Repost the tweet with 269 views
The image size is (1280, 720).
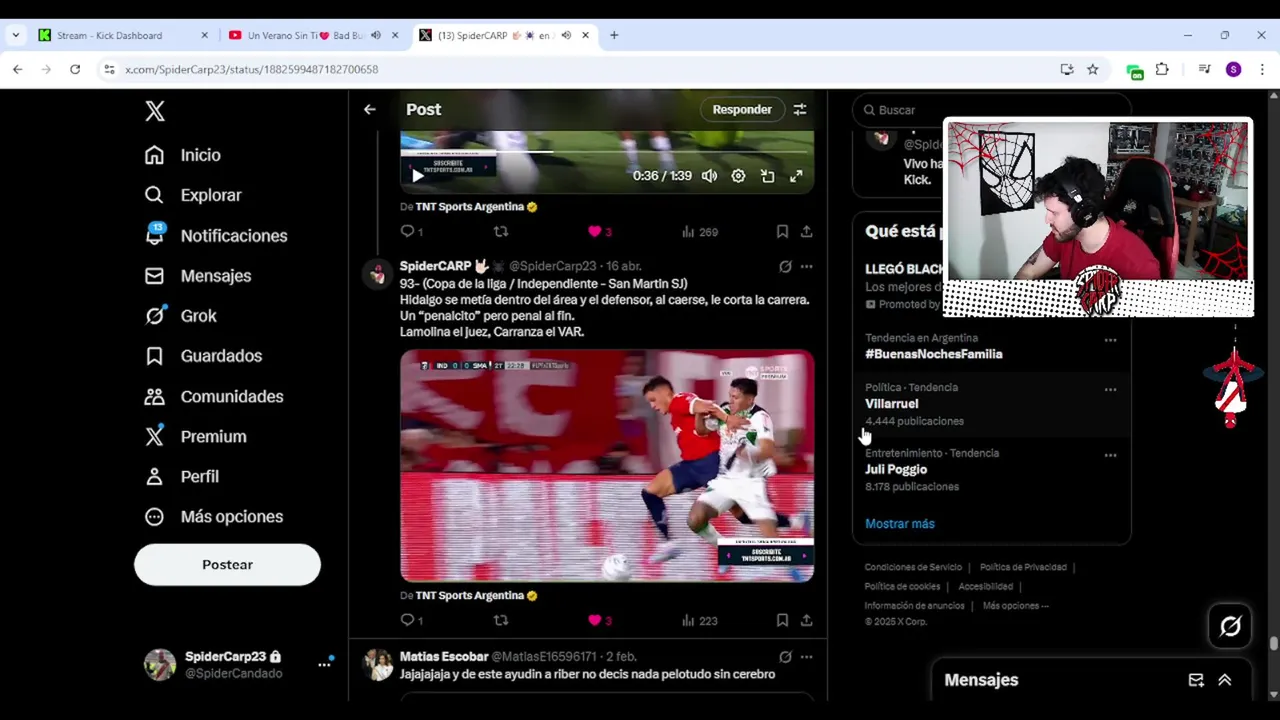point(501,231)
